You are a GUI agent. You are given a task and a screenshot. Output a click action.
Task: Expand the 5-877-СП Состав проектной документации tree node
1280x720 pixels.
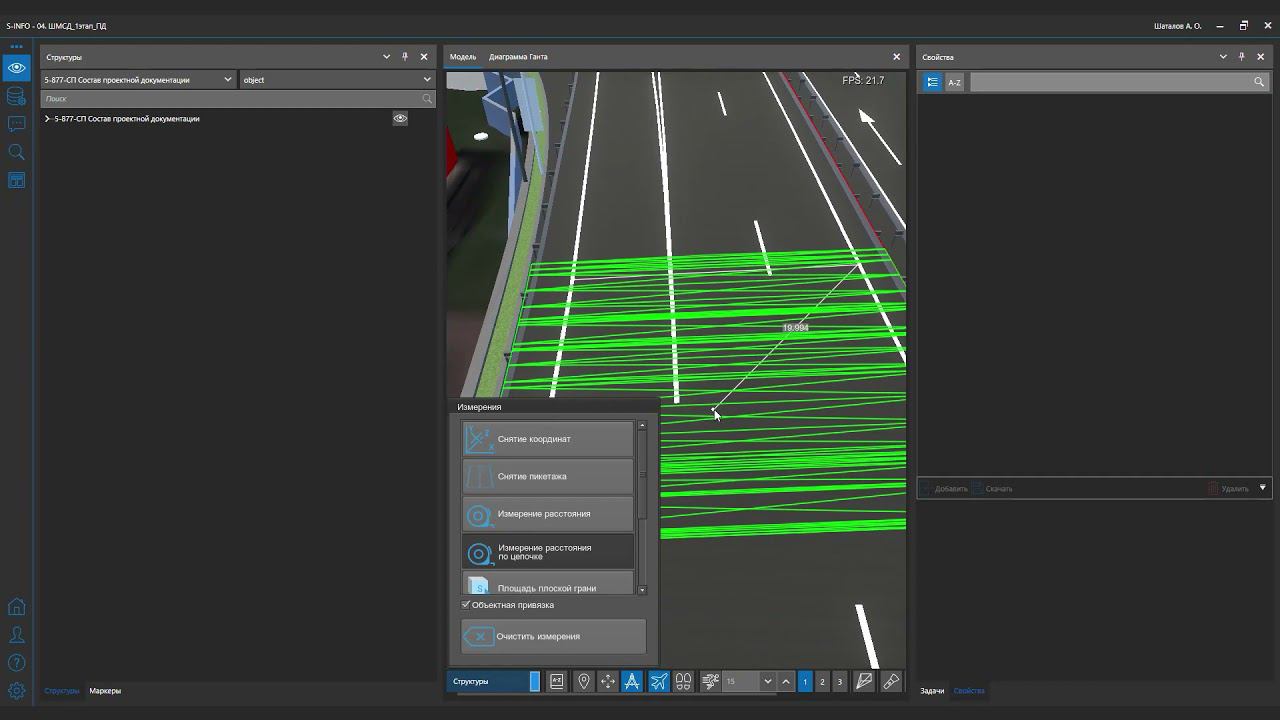coord(47,119)
